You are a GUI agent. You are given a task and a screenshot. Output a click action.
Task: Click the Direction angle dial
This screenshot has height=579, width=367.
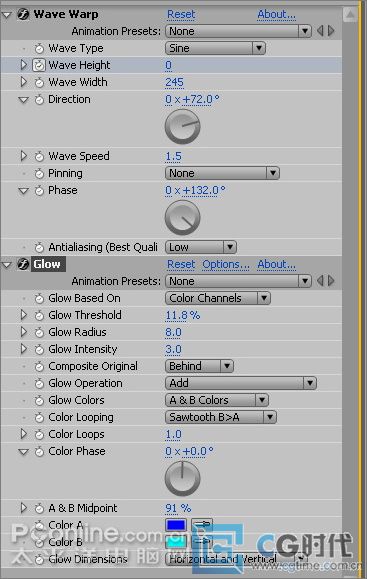[182, 127]
